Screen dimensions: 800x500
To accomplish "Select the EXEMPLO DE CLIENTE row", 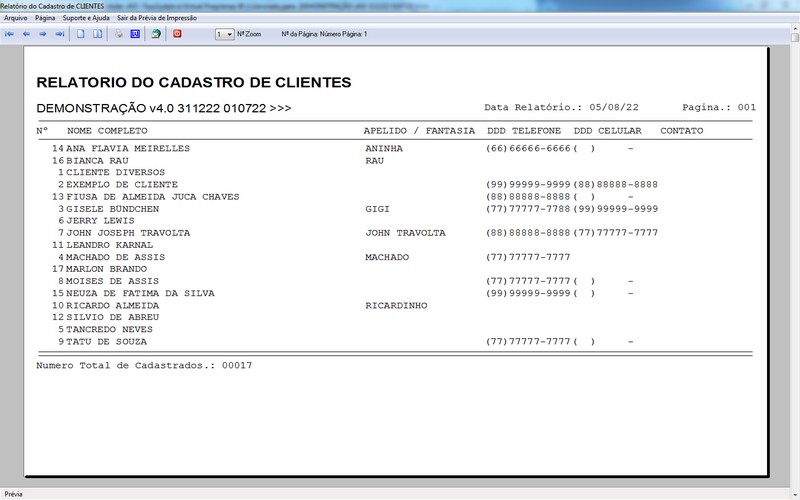I will pos(122,185).
